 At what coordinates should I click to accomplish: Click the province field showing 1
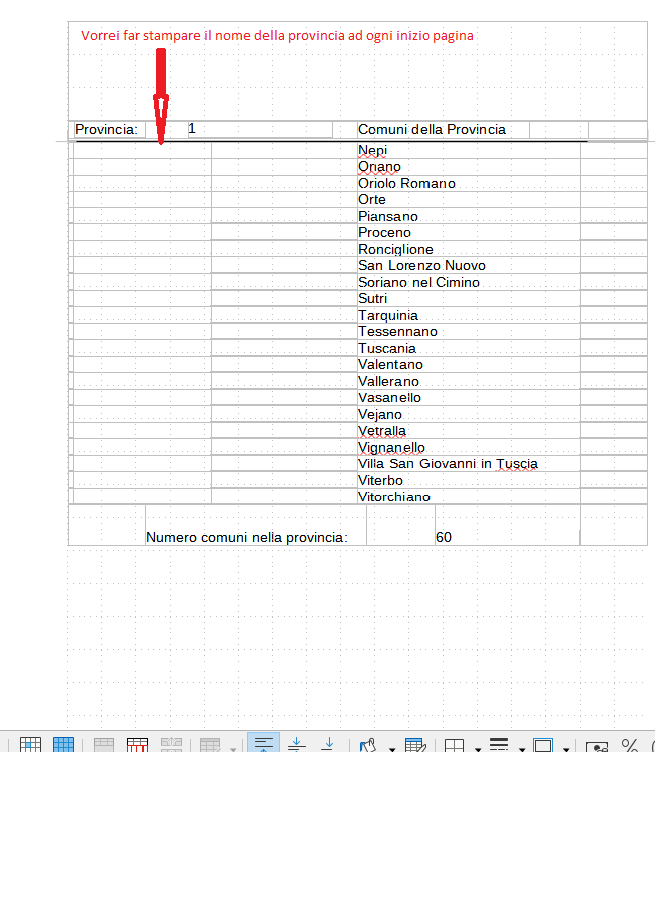259,129
